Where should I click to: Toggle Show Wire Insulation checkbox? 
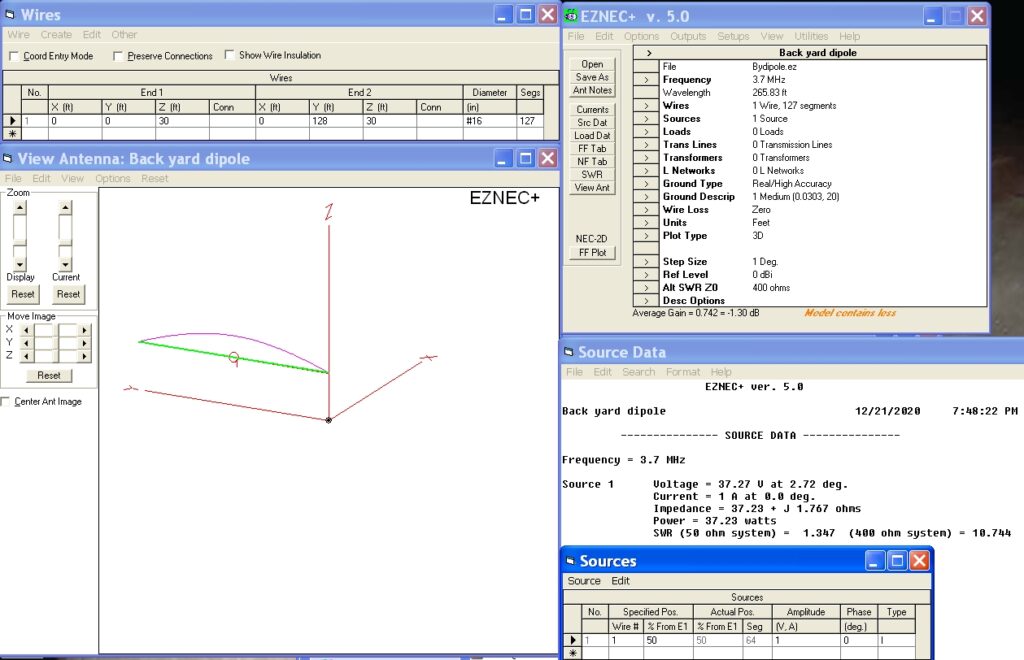[229, 55]
